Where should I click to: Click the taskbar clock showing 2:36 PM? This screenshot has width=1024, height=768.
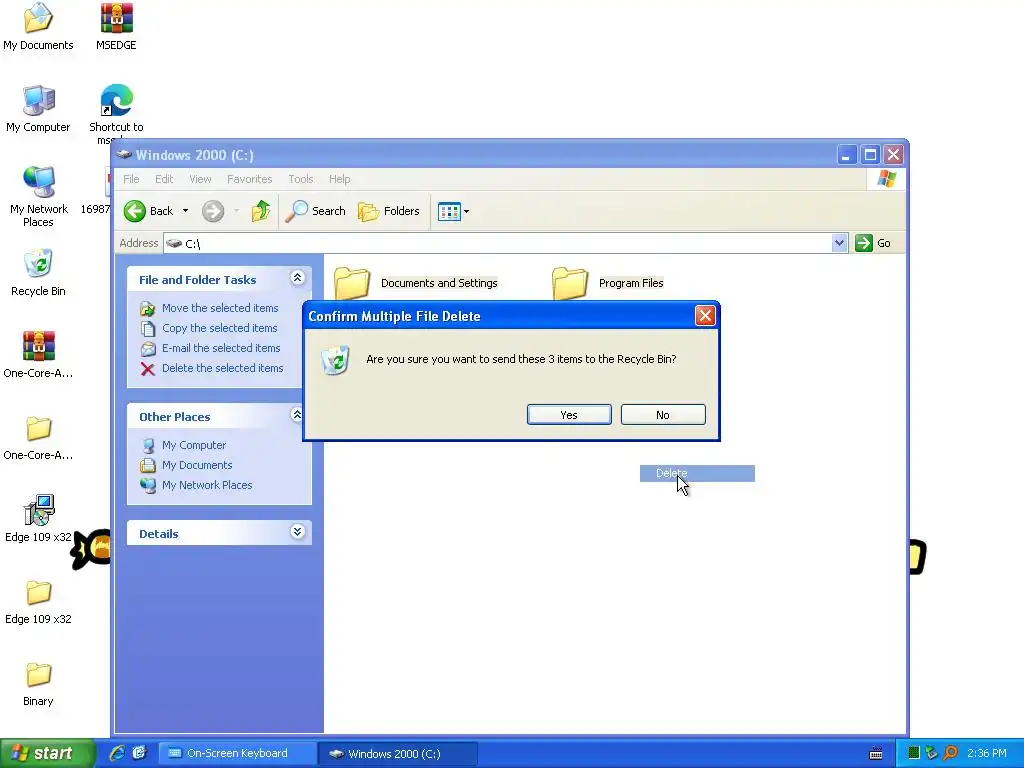click(x=987, y=754)
